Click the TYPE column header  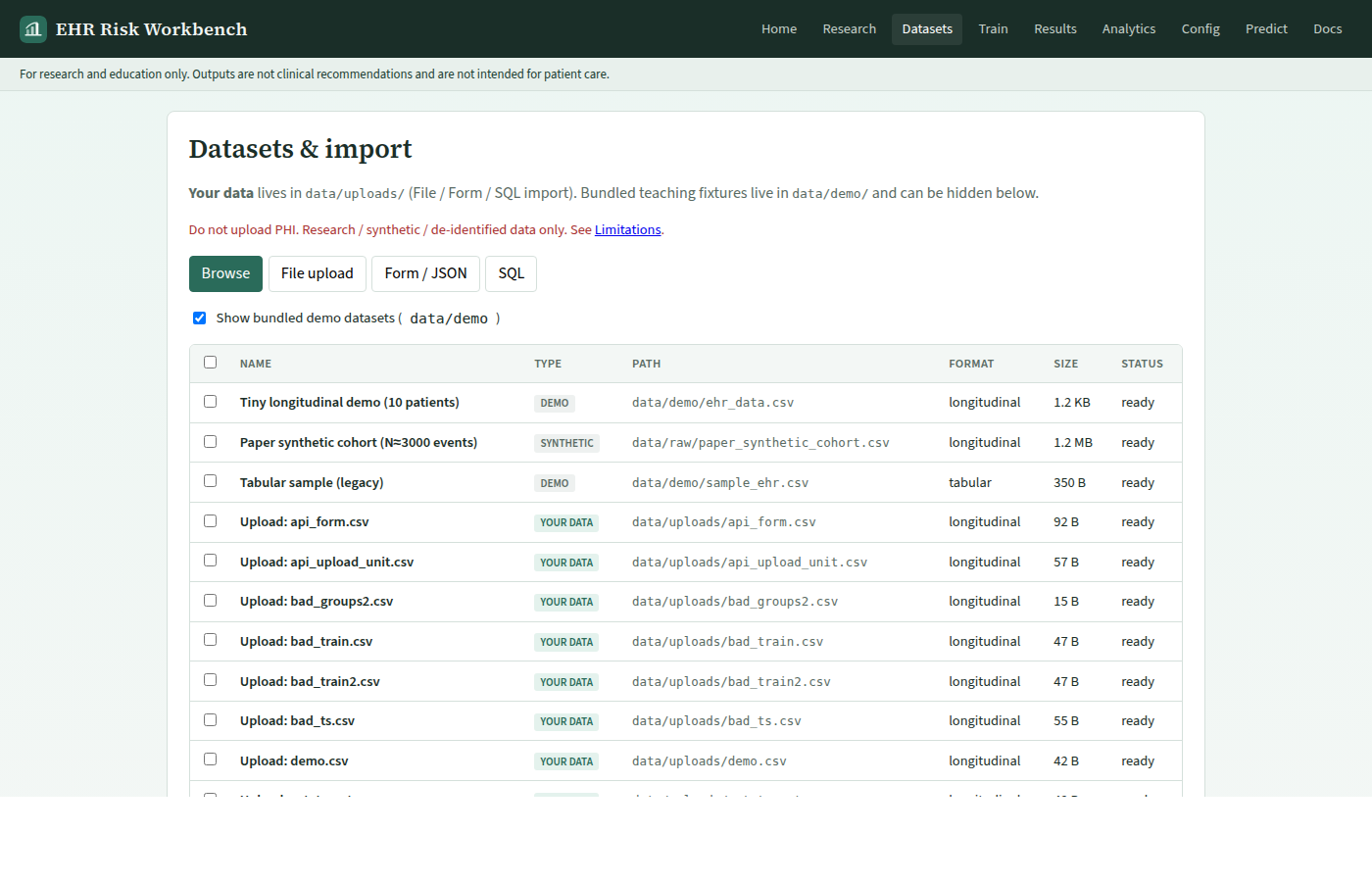coord(548,364)
